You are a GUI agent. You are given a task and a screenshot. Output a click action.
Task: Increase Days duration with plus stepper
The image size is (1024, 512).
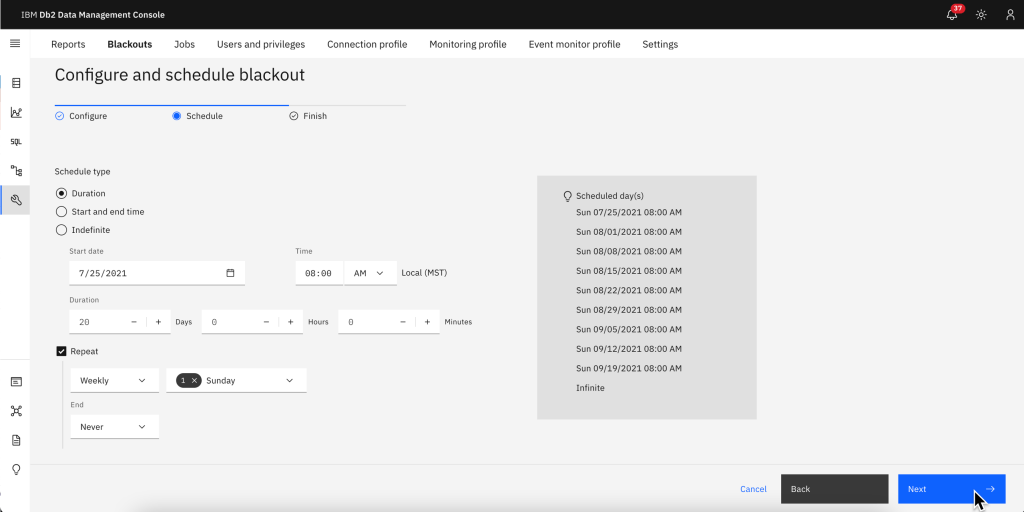pos(158,322)
